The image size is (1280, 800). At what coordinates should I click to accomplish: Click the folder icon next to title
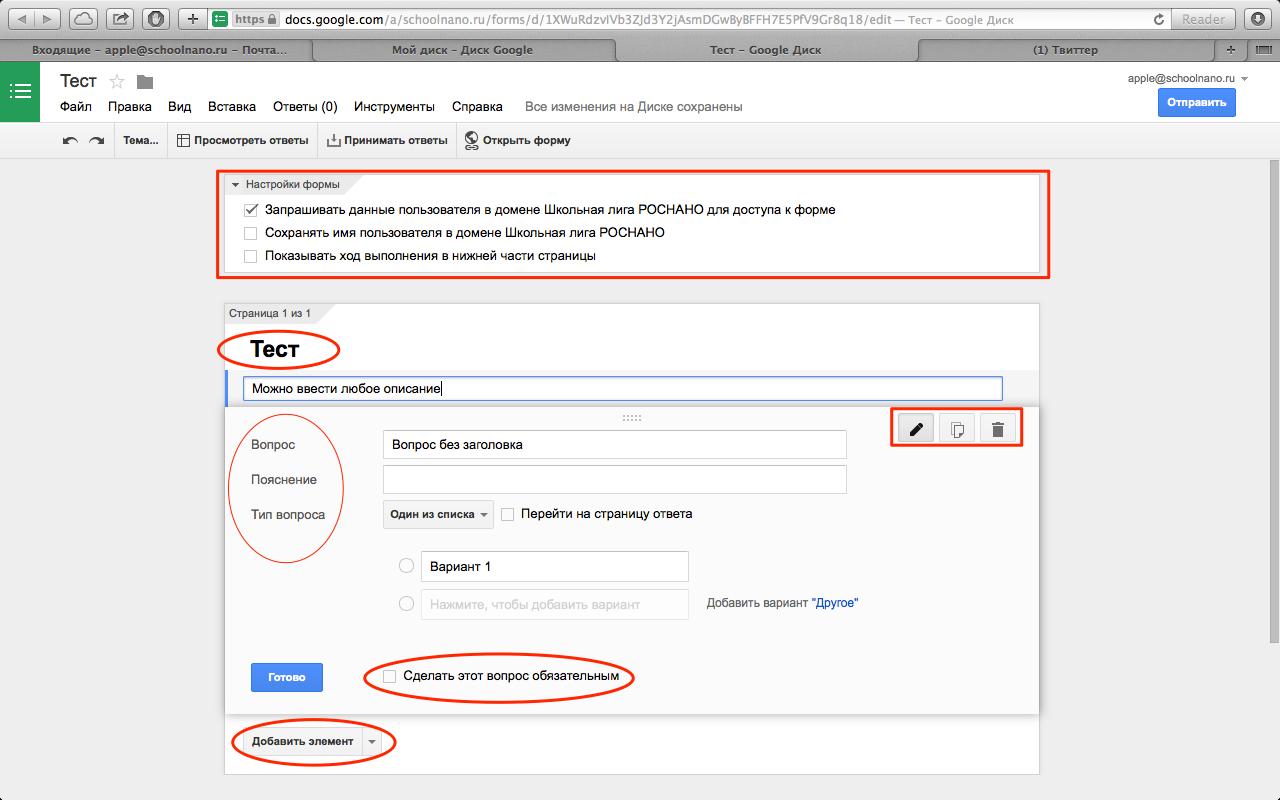point(145,82)
